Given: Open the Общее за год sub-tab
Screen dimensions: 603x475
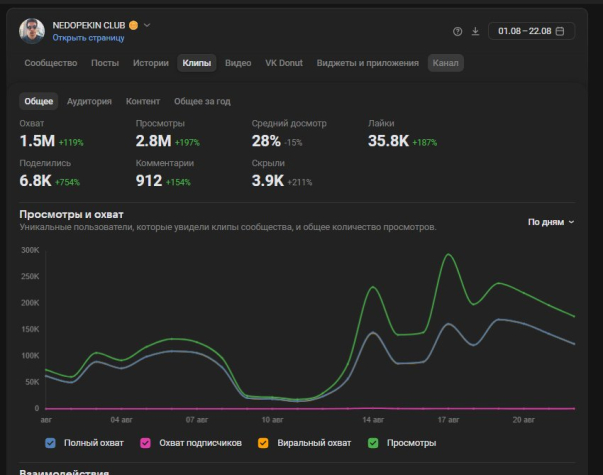Looking at the screenshot, I should point(202,101).
